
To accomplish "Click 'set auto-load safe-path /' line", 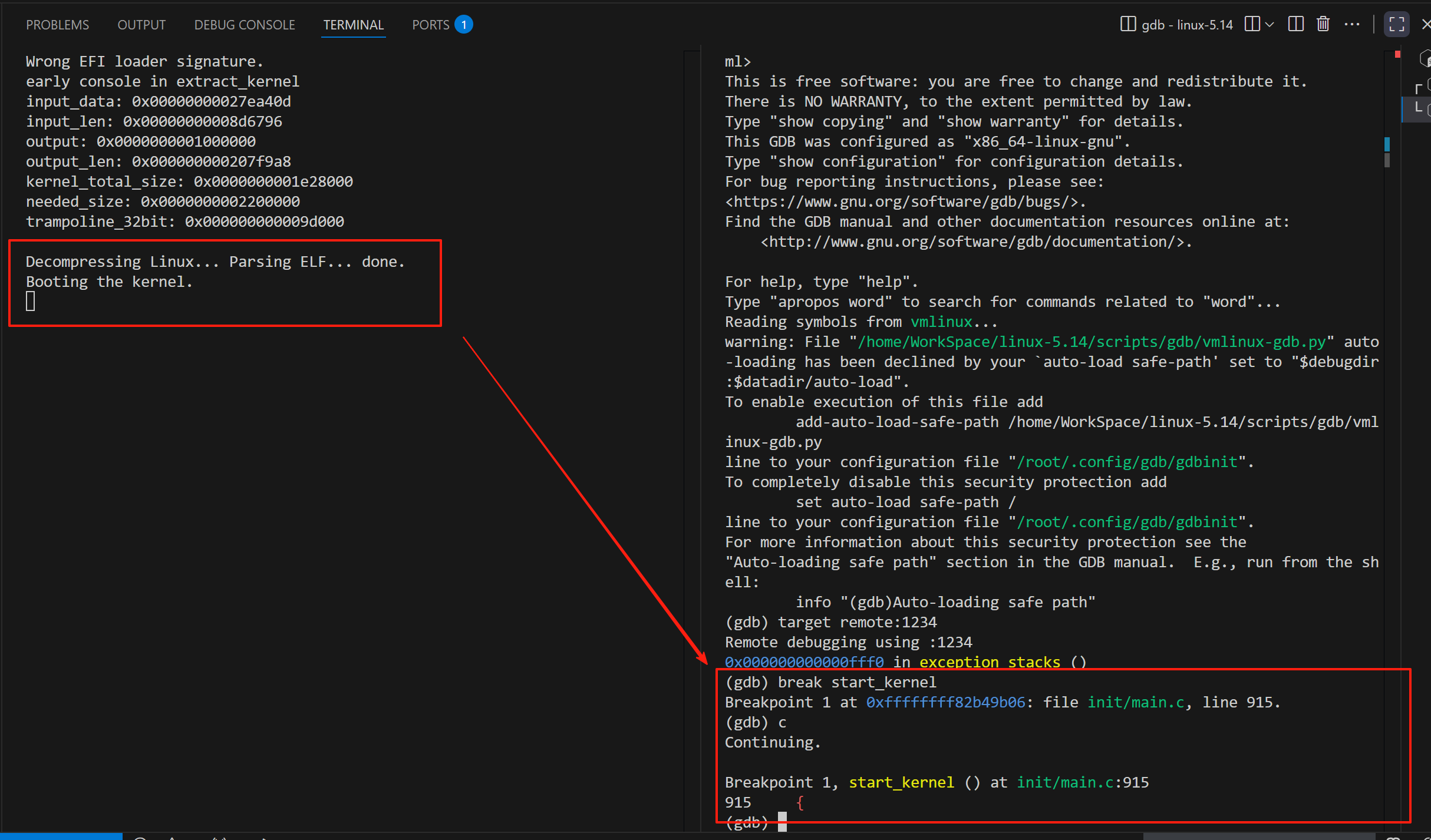I will click(x=906, y=502).
